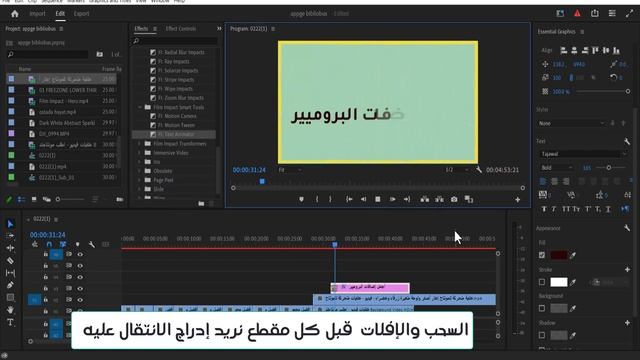
Task: Open the font dropdown showing Tajawal
Action: point(583,154)
